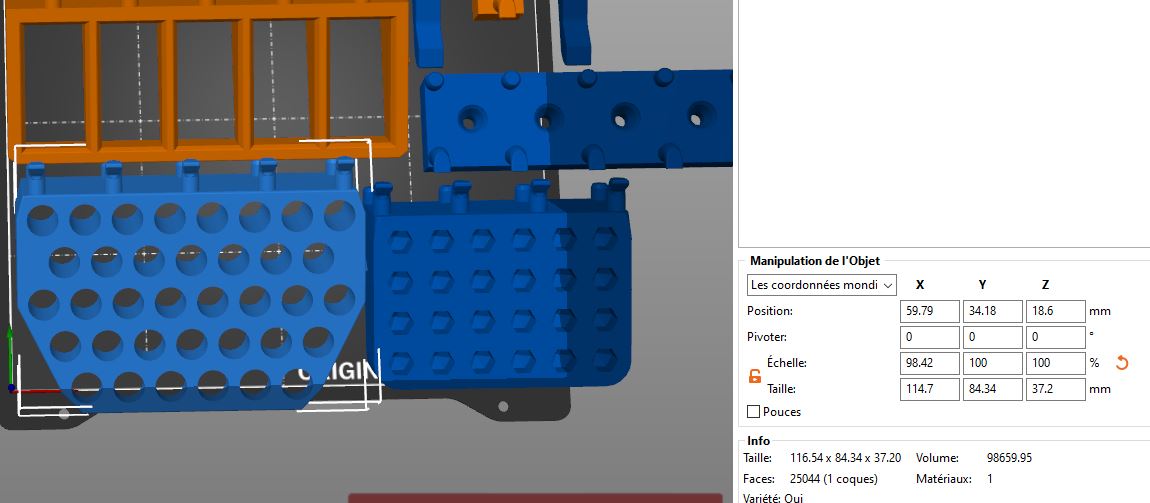Click the Matériaux label
This screenshot has height=503, width=1150.
tap(944, 480)
